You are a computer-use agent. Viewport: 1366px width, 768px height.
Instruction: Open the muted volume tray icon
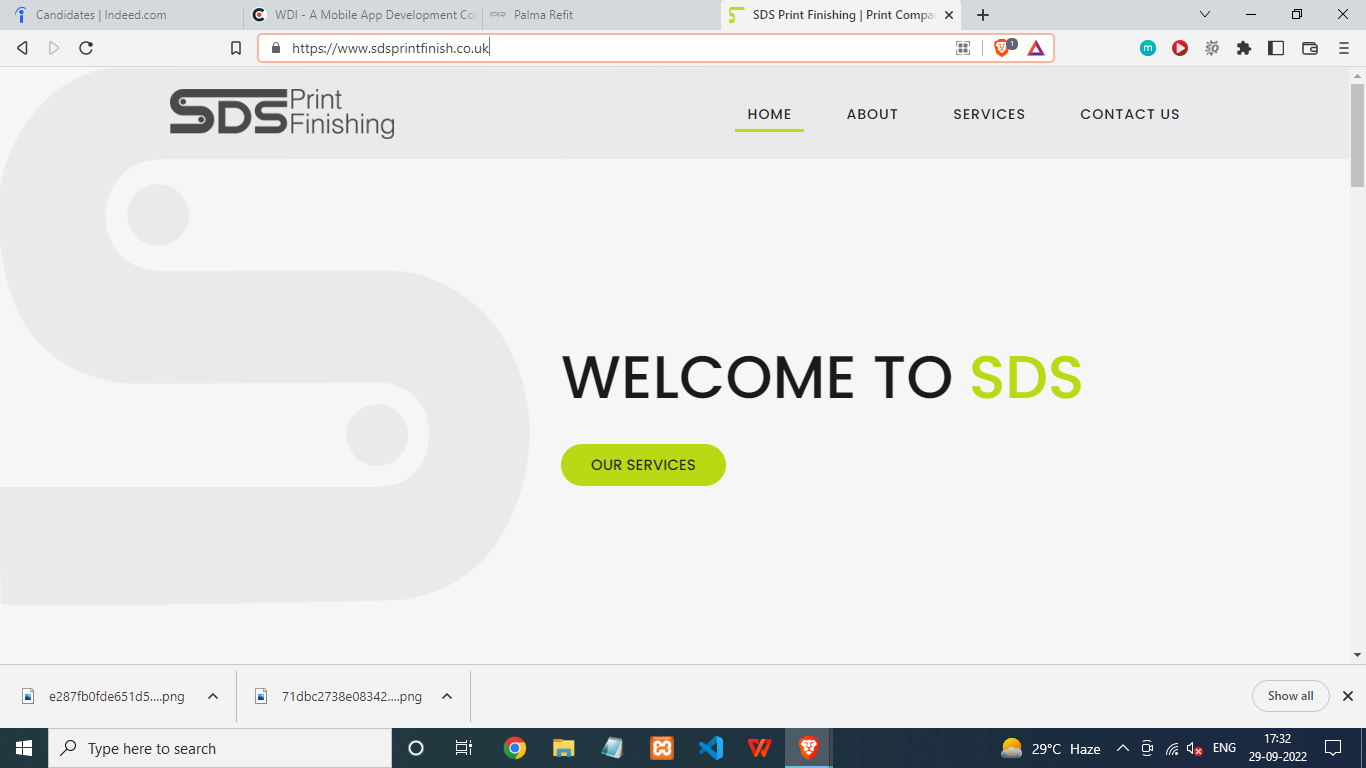tap(1194, 748)
